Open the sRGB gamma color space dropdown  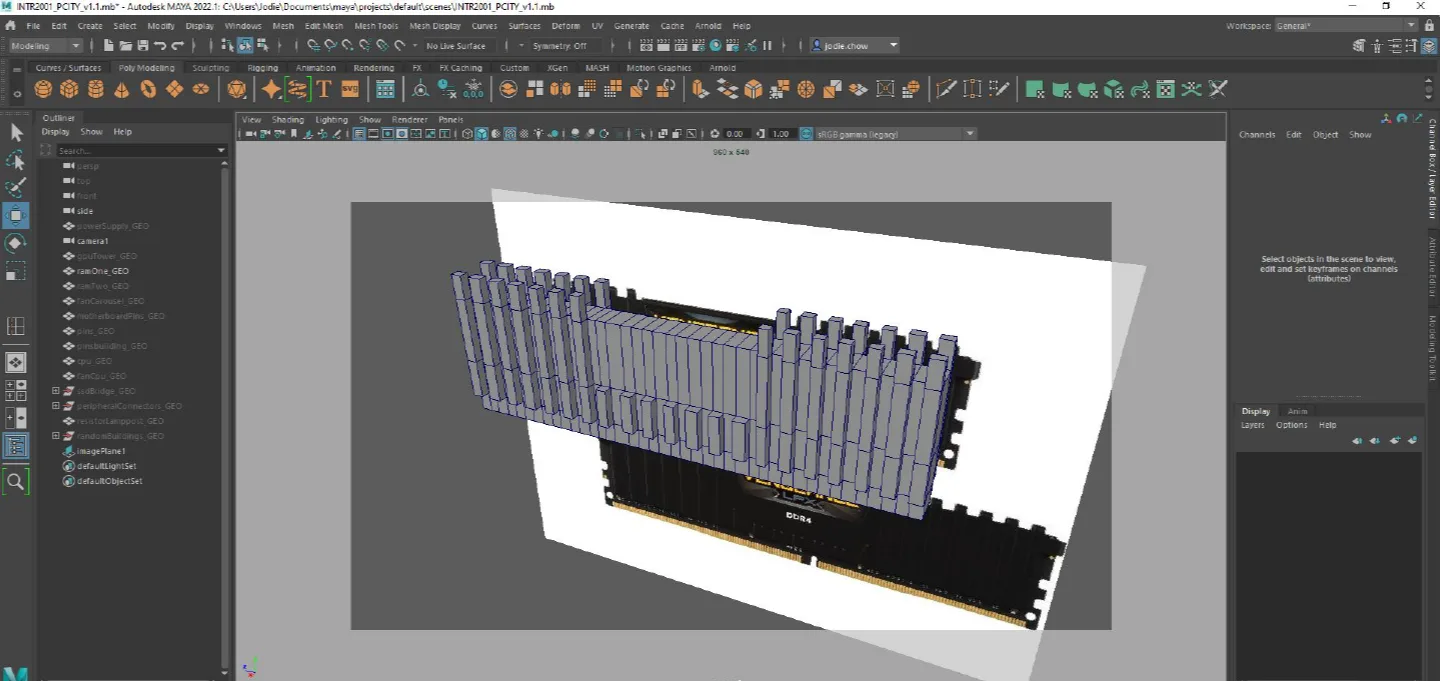895,133
